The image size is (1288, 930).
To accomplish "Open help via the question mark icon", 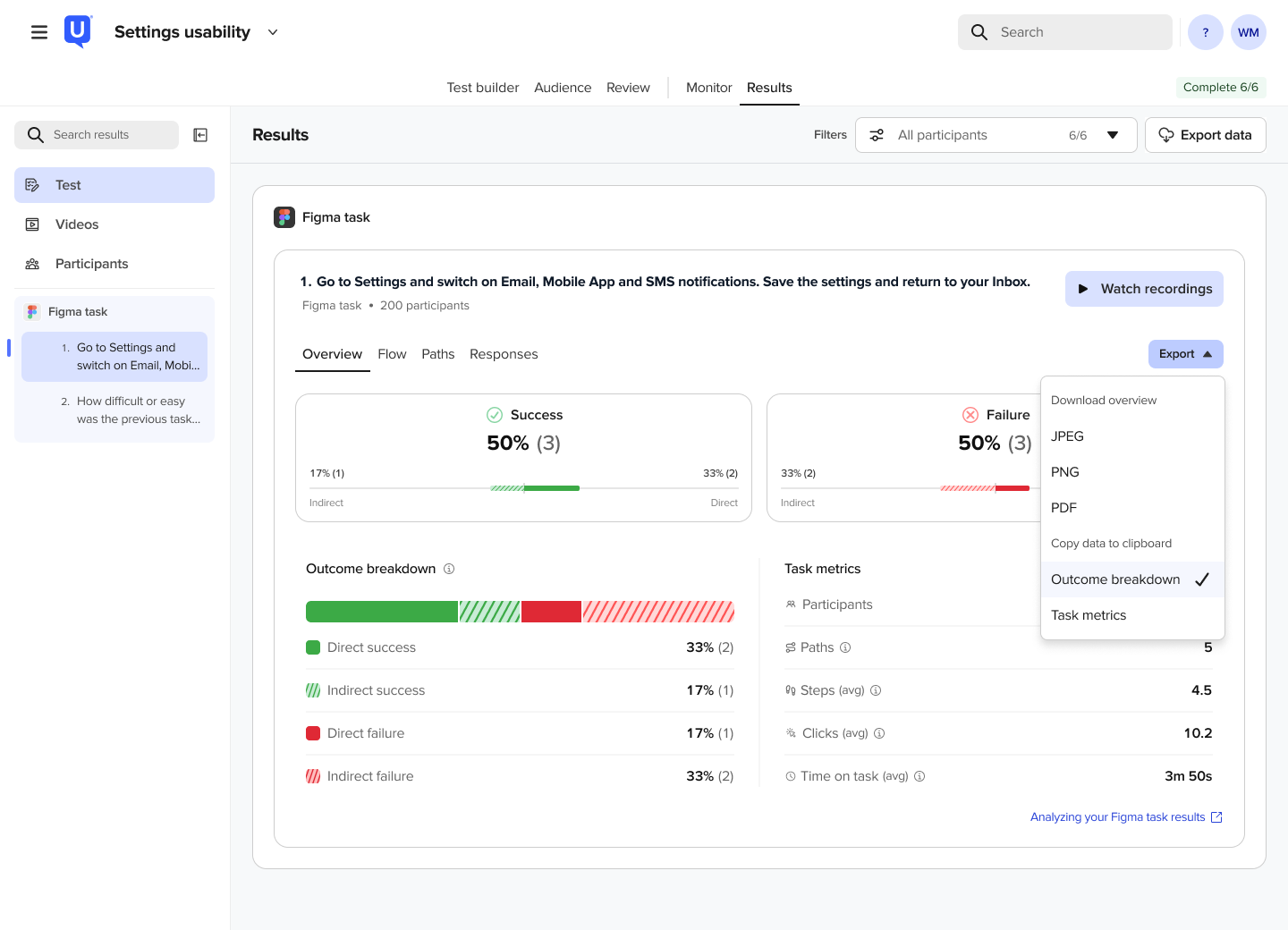I will (x=1206, y=32).
